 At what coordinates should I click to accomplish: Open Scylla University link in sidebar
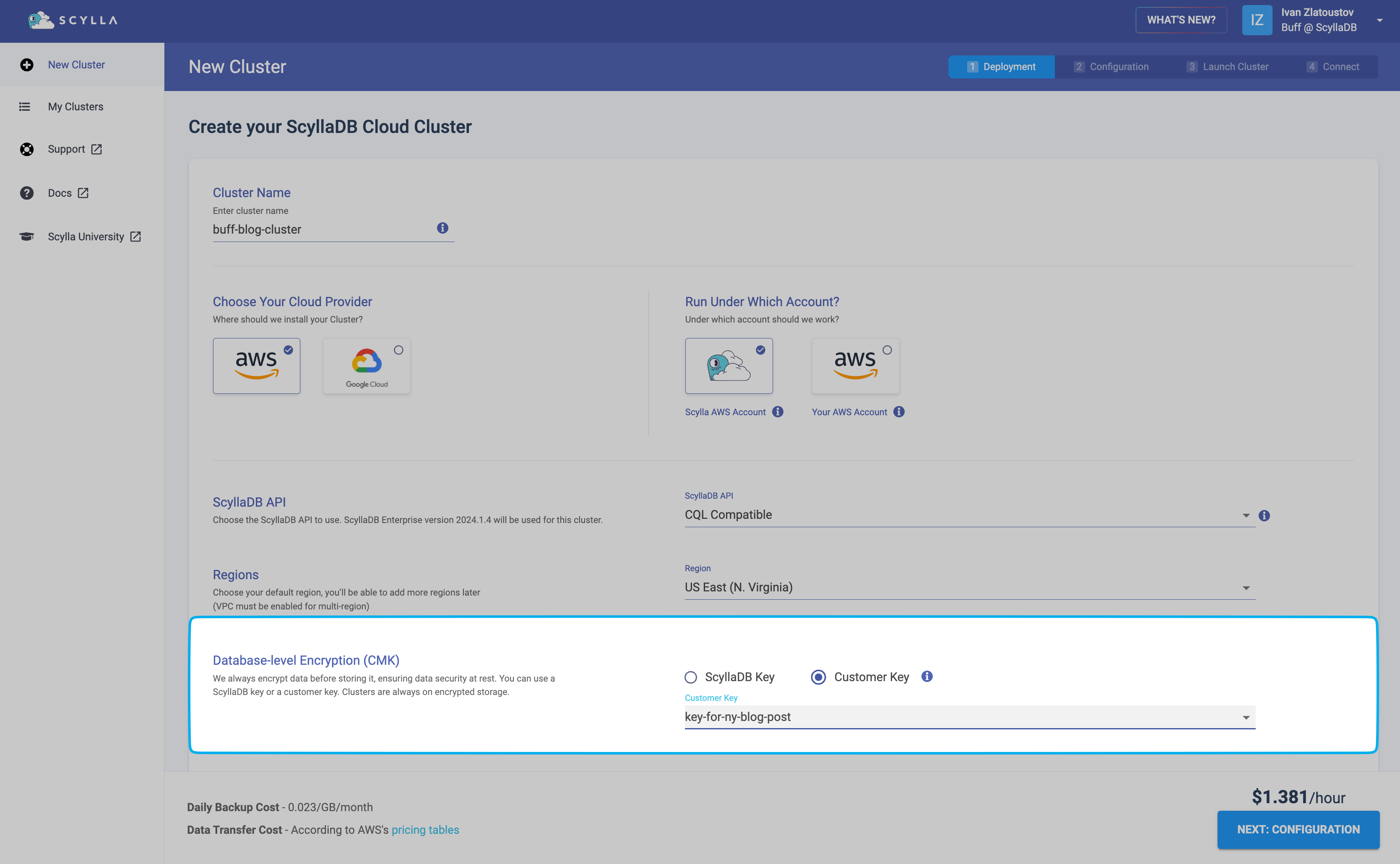pos(82,237)
